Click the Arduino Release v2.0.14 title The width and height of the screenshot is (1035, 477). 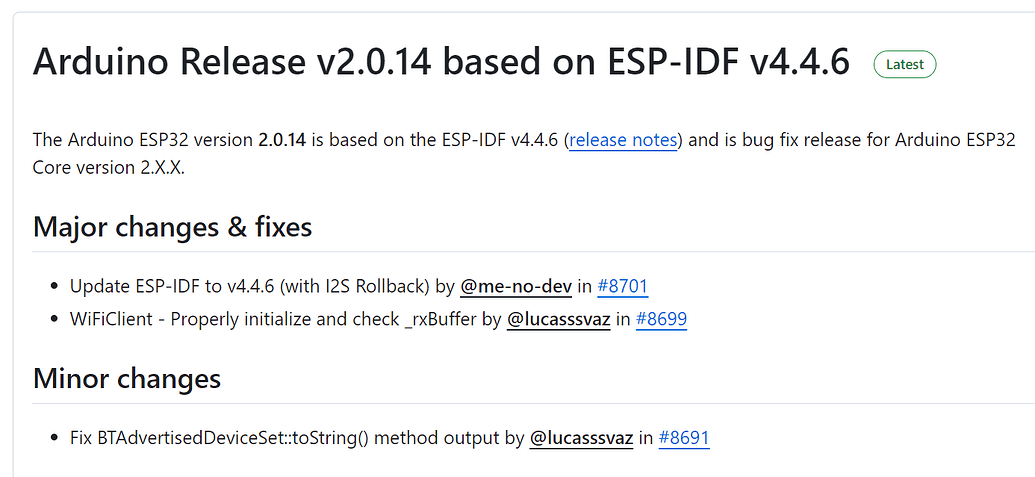pyautogui.click(x=441, y=62)
